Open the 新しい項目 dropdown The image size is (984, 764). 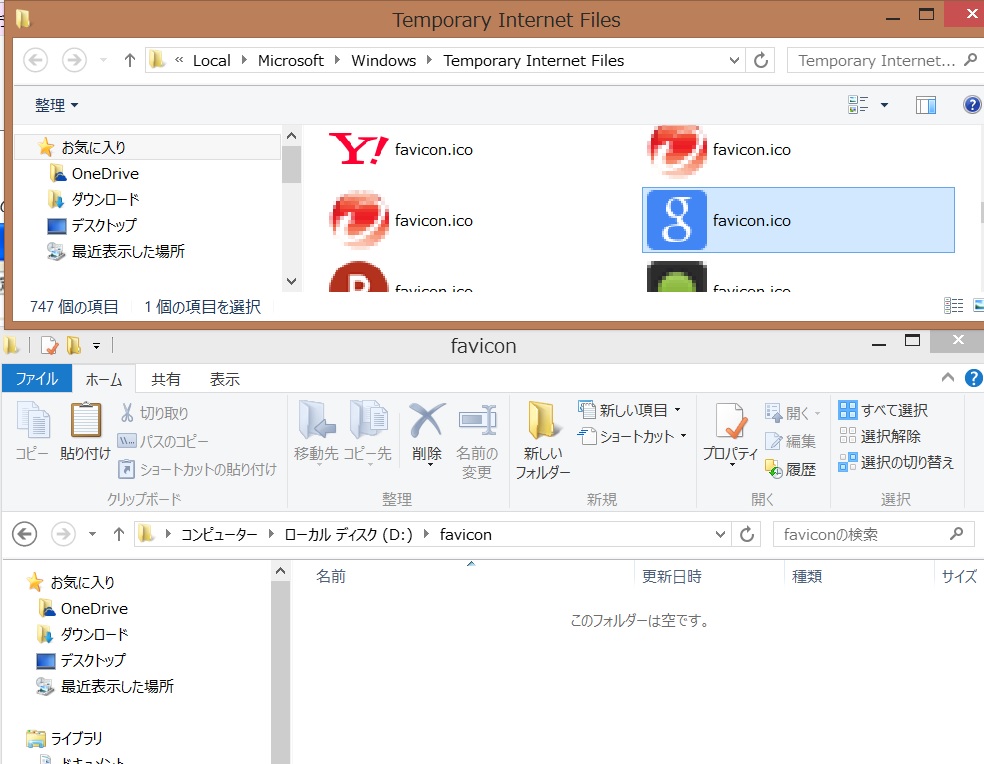coord(630,410)
